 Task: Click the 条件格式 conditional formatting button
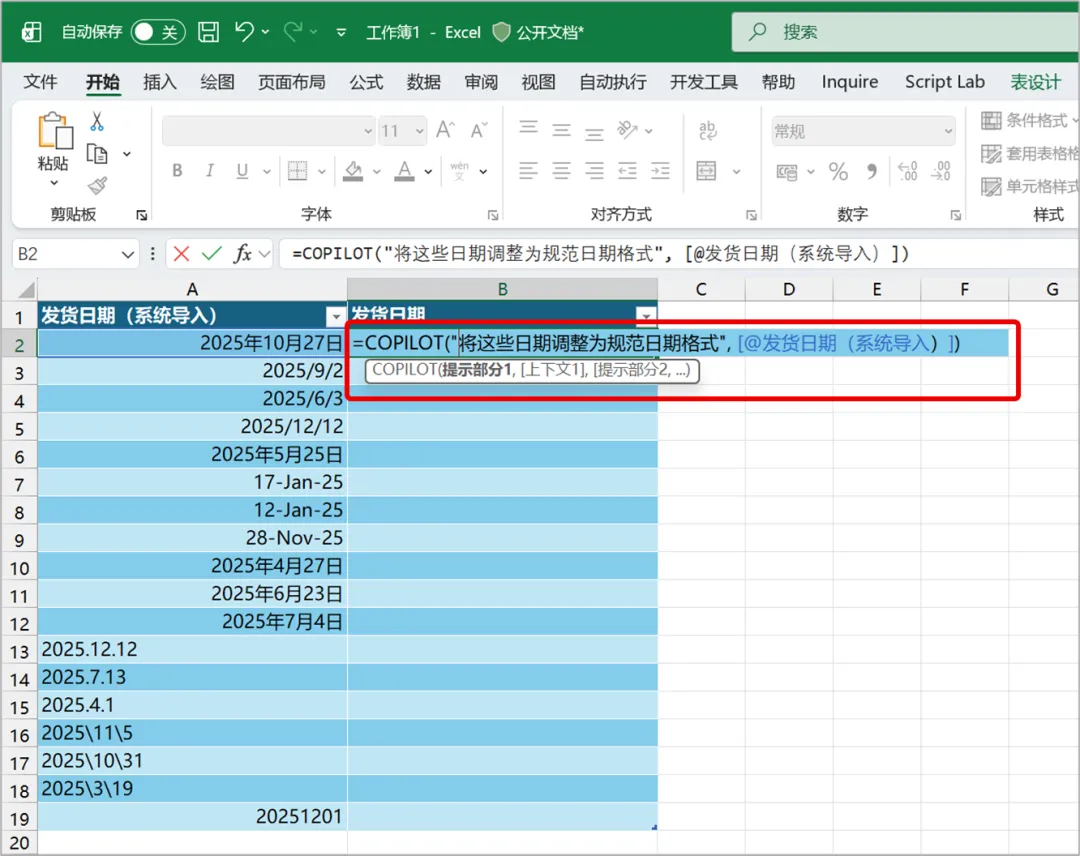(1029, 121)
